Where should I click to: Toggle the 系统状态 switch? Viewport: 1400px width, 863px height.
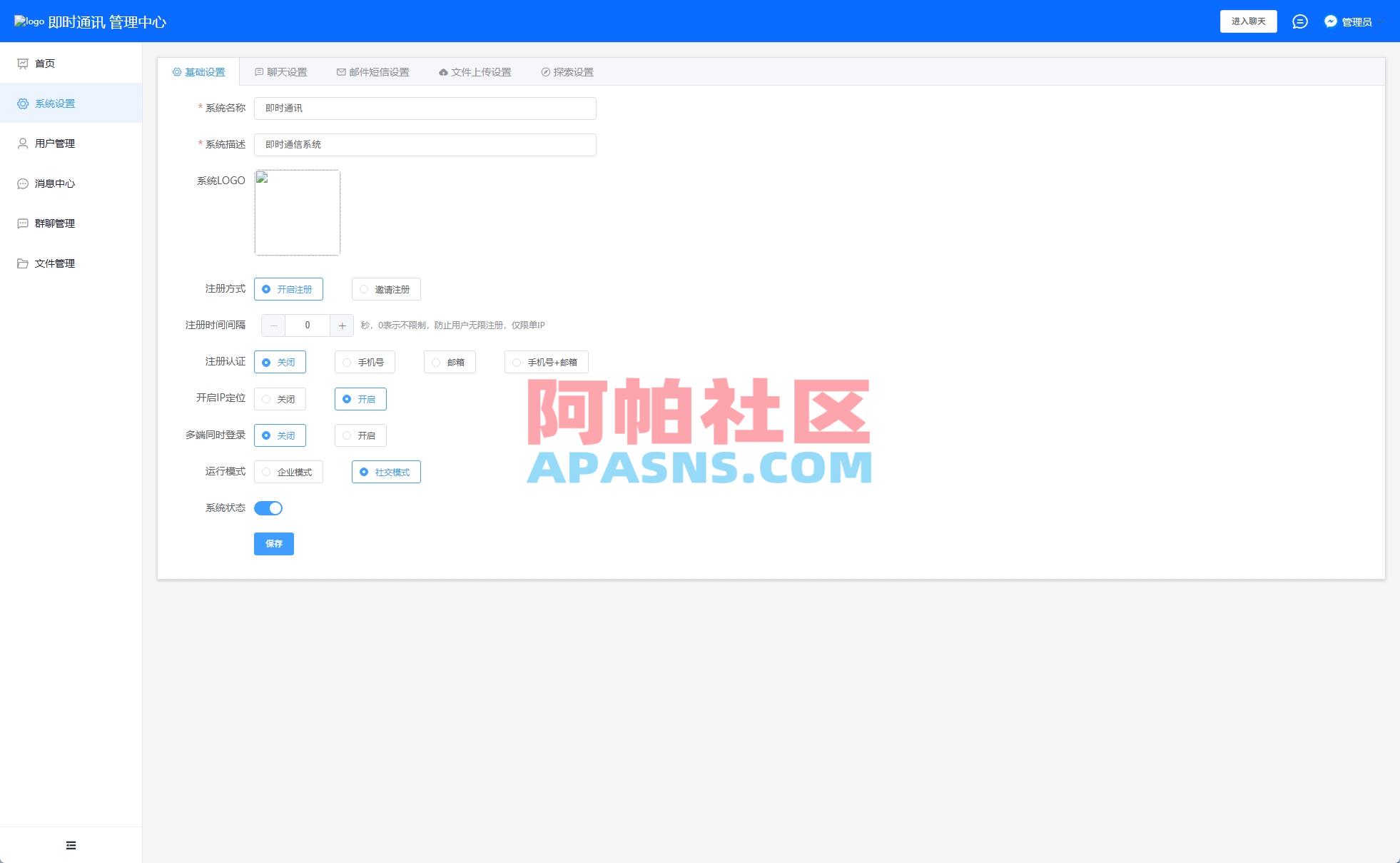pos(268,508)
